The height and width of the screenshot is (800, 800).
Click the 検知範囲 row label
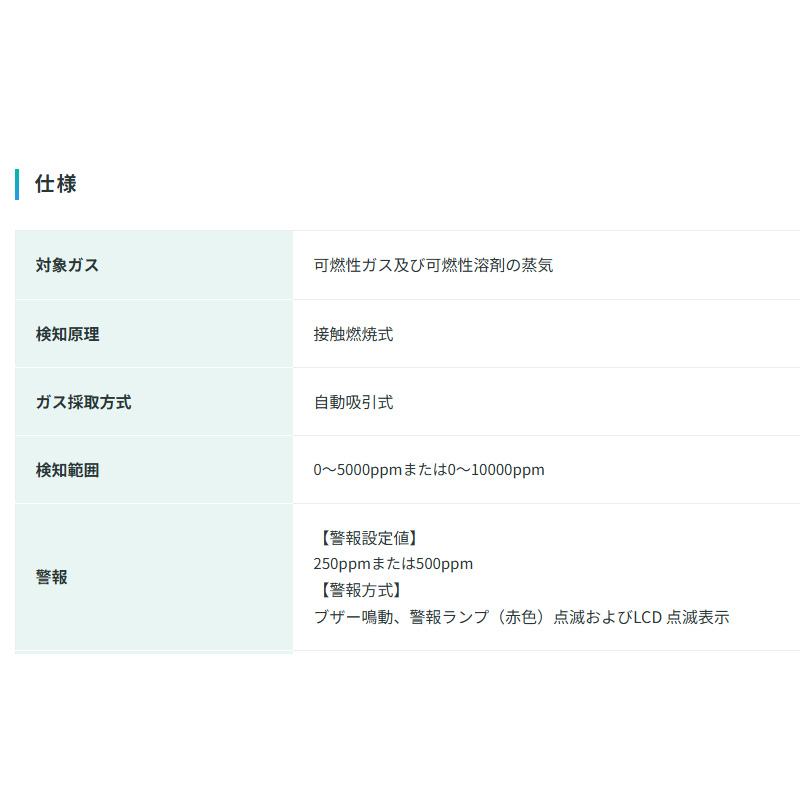click(67, 470)
